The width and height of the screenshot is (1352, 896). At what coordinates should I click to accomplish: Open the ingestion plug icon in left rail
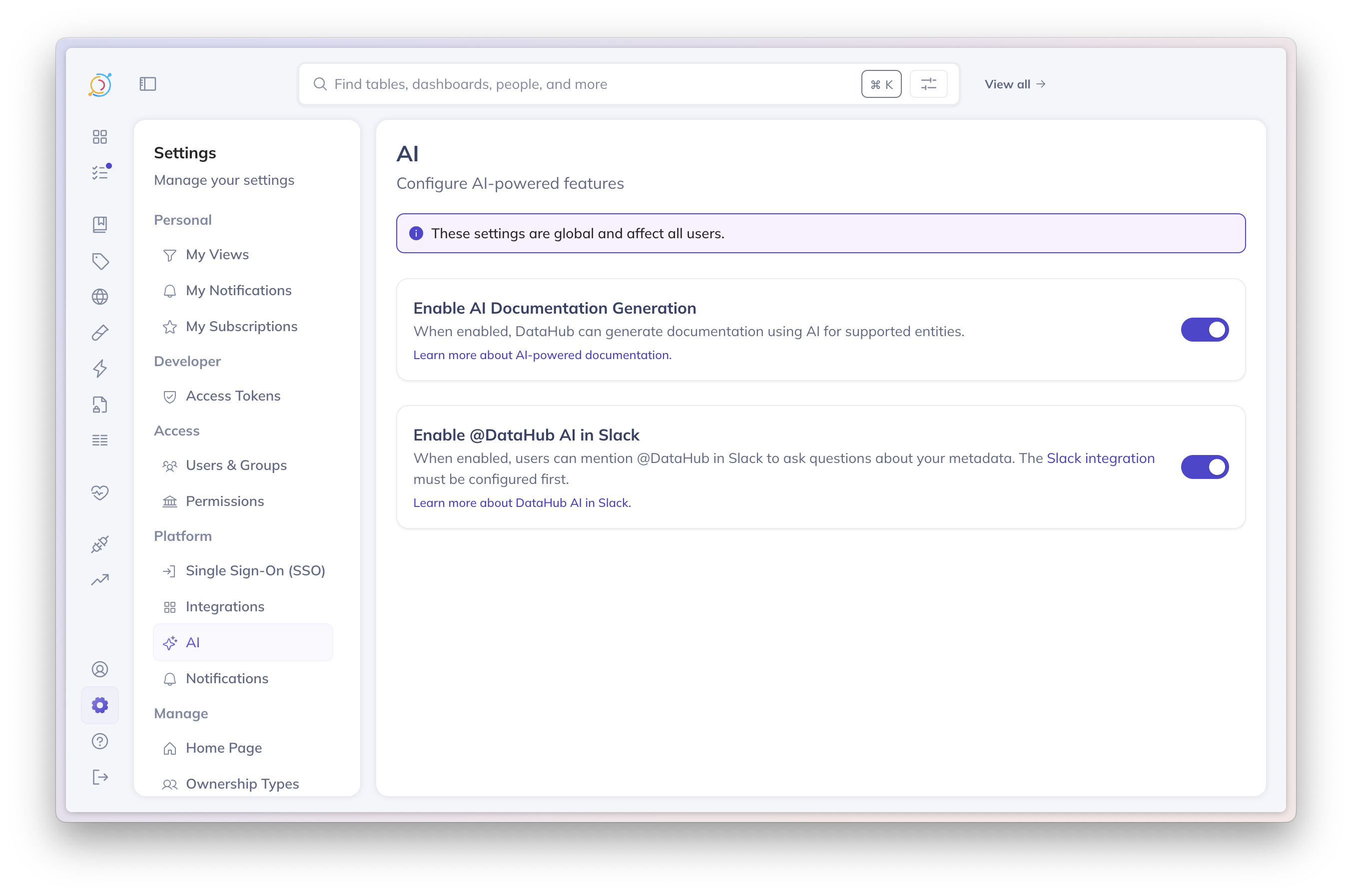(x=100, y=544)
